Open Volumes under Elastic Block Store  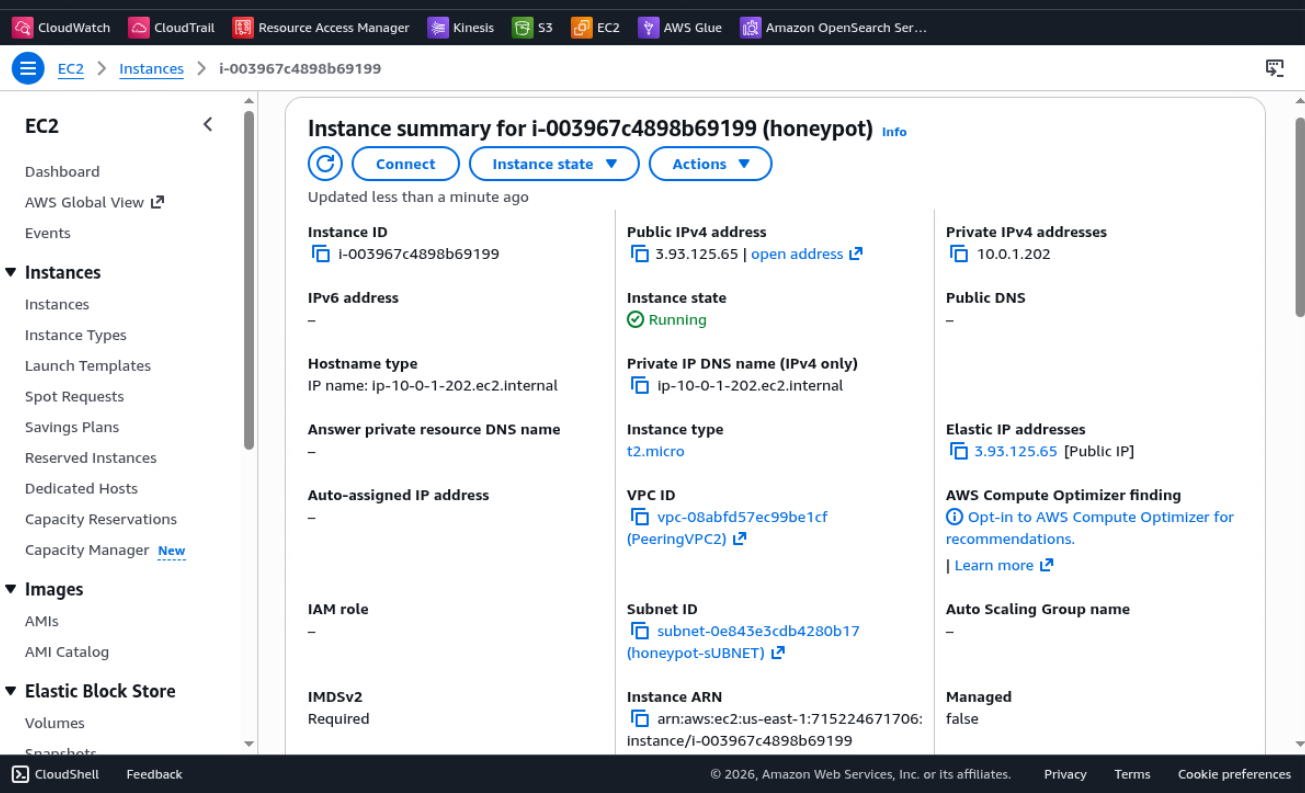point(55,723)
